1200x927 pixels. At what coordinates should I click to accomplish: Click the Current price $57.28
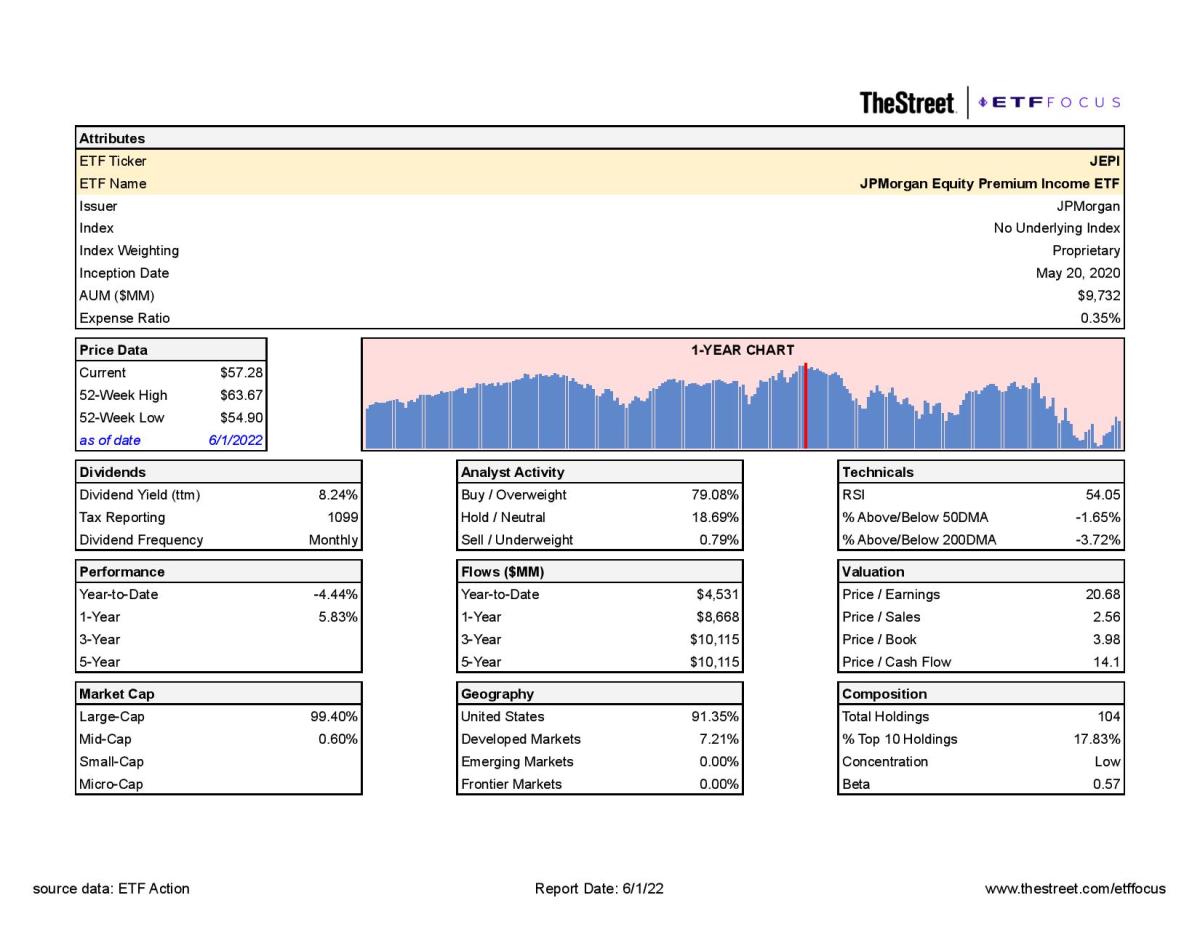[241, 372]
